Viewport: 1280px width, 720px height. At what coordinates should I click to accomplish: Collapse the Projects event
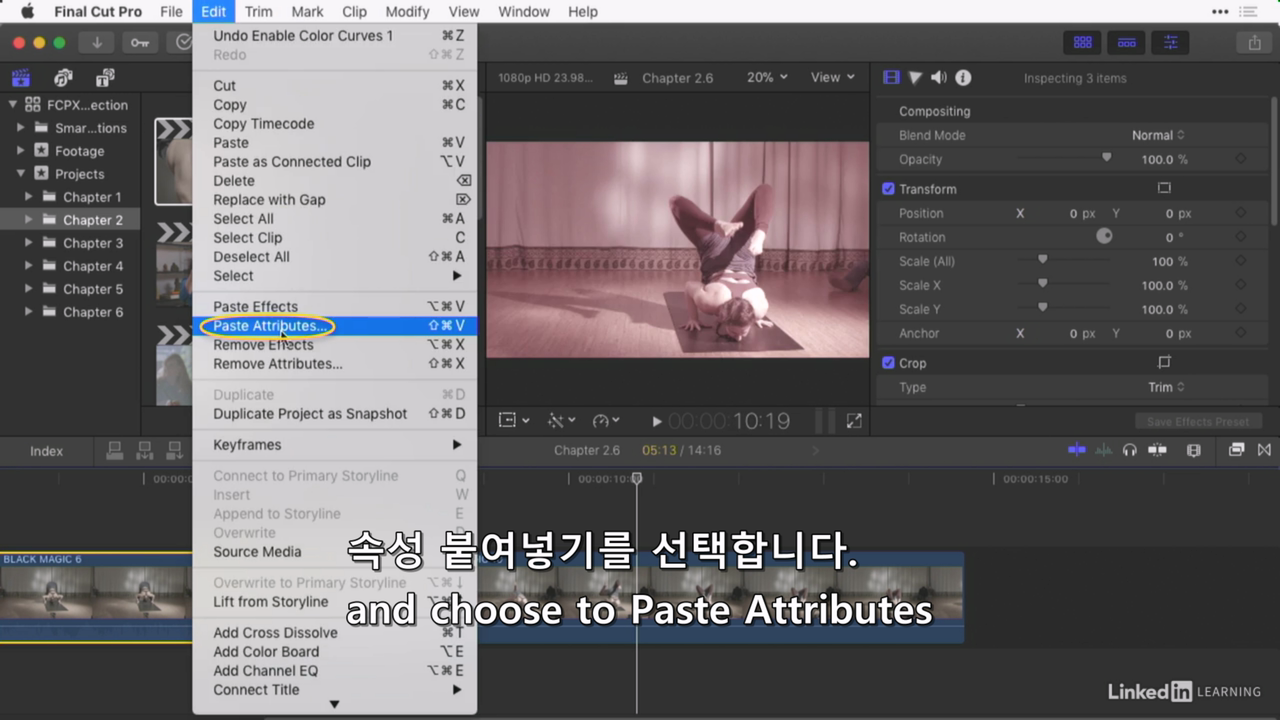pos(21,173)
